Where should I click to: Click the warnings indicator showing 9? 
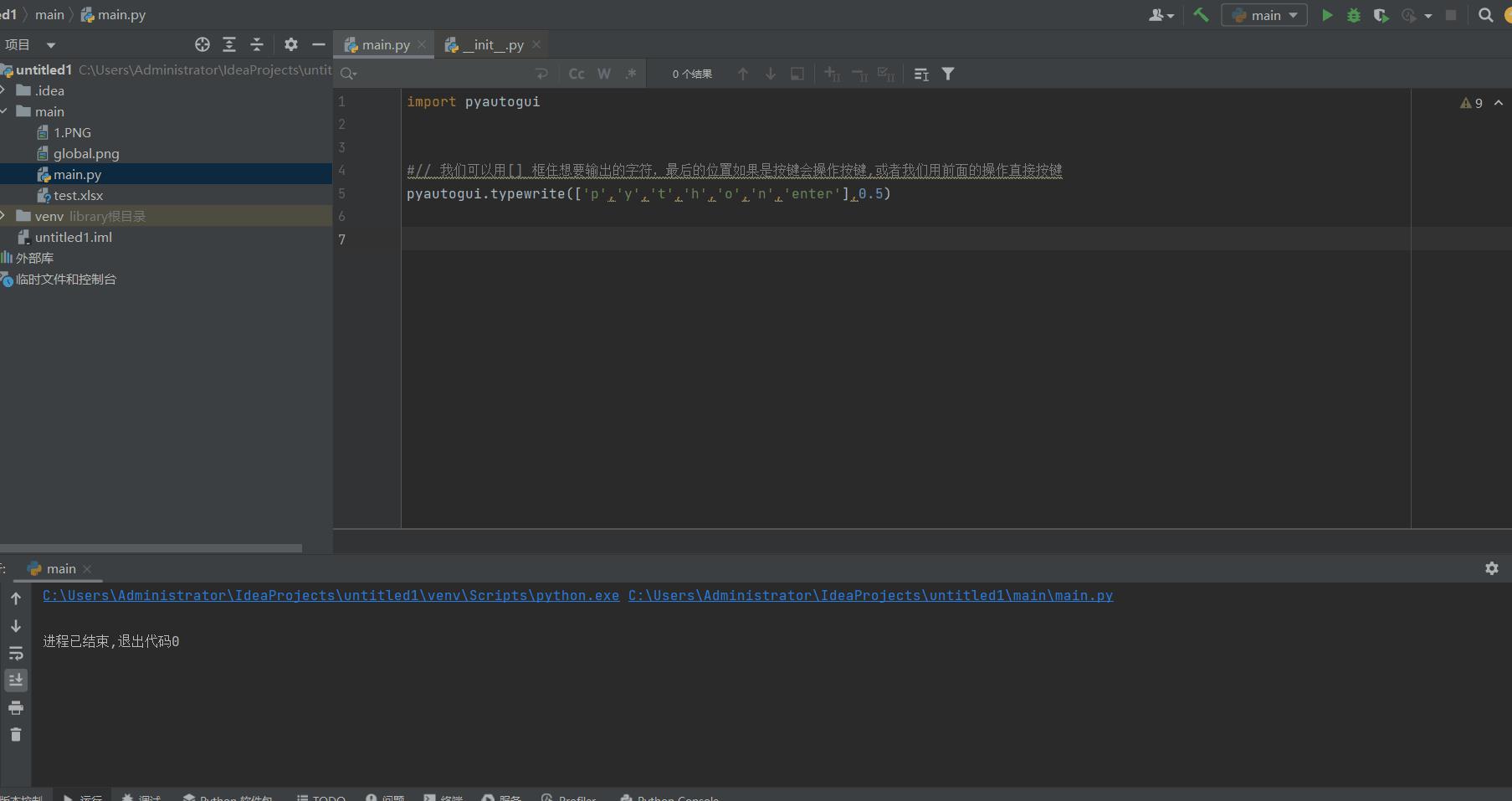pos(1471,103)
